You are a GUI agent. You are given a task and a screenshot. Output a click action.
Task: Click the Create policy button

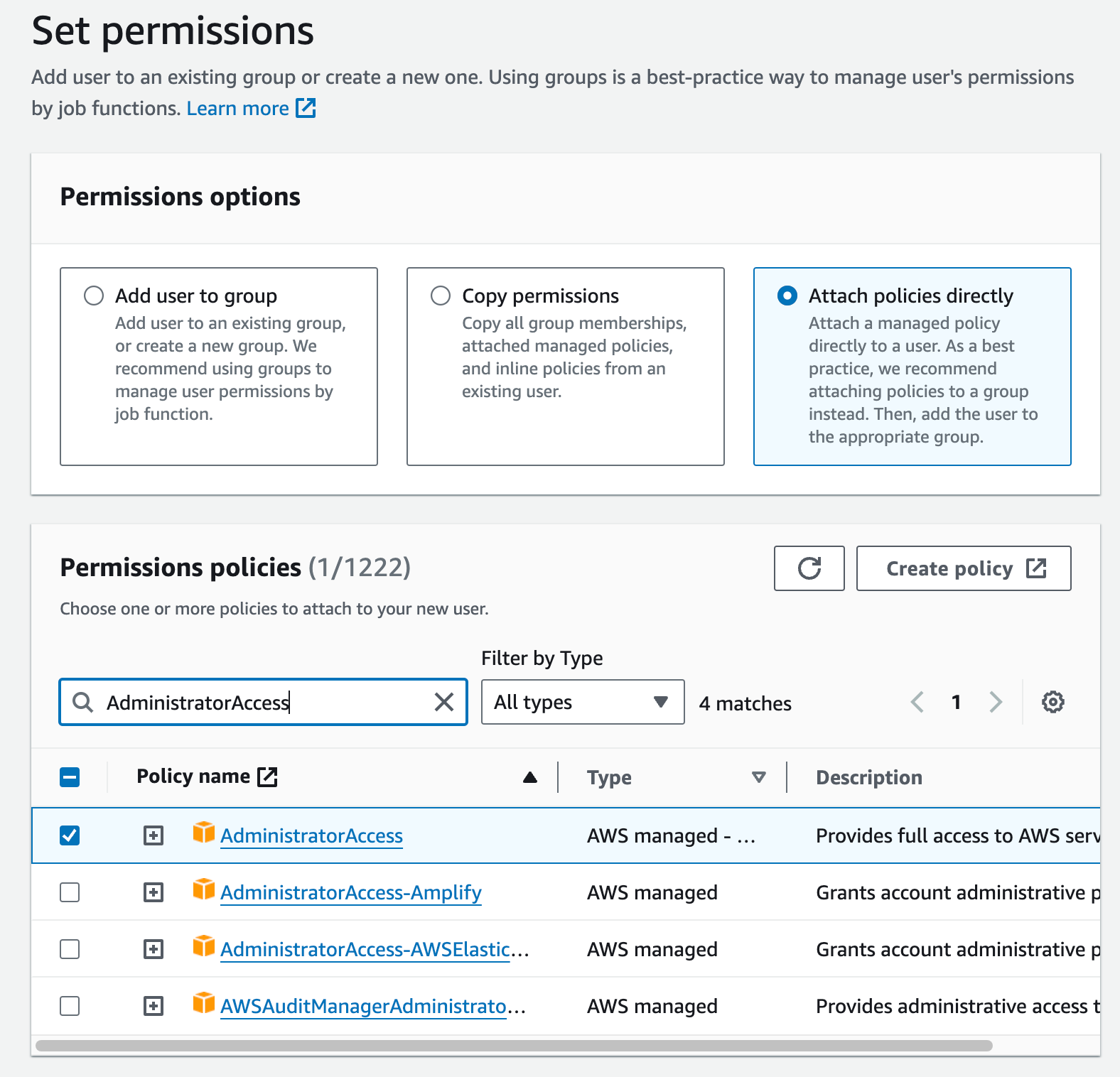coord(963,568)
